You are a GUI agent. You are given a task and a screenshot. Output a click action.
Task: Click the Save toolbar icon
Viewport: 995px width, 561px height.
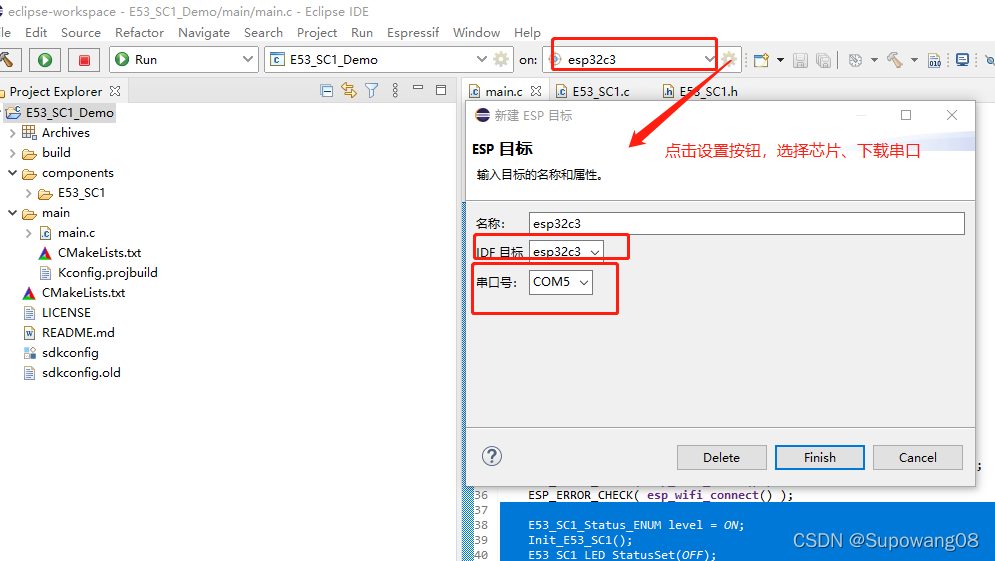pos(800,60)
